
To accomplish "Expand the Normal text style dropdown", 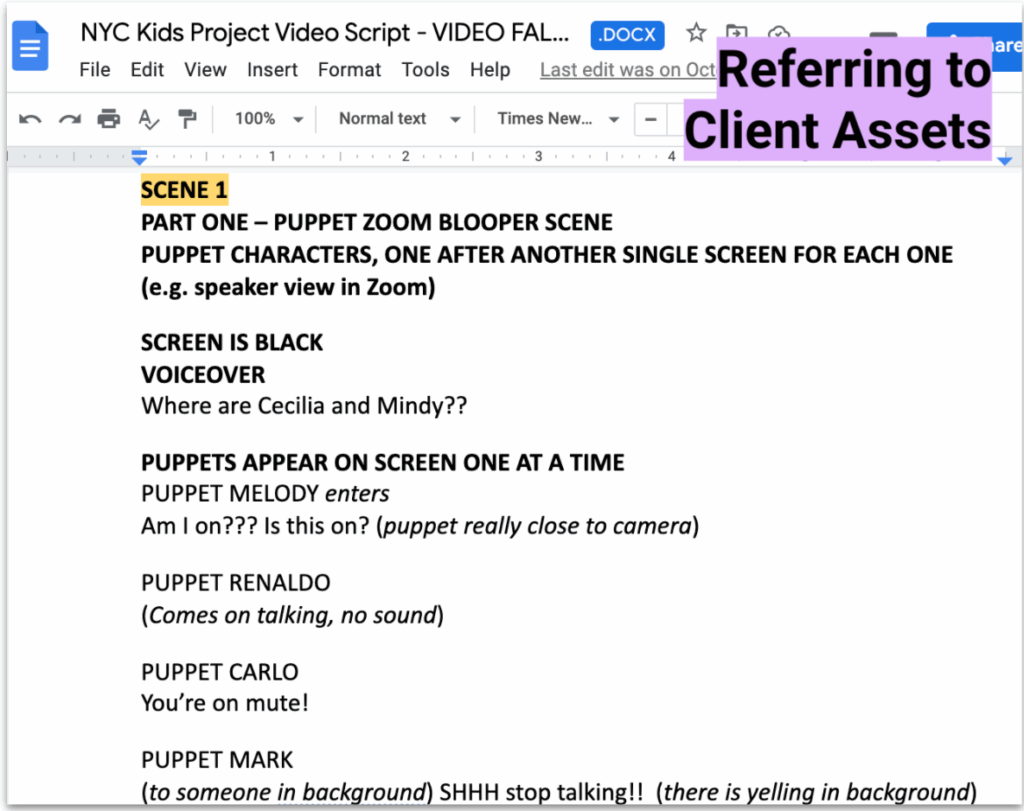I will tap(398, 119).
